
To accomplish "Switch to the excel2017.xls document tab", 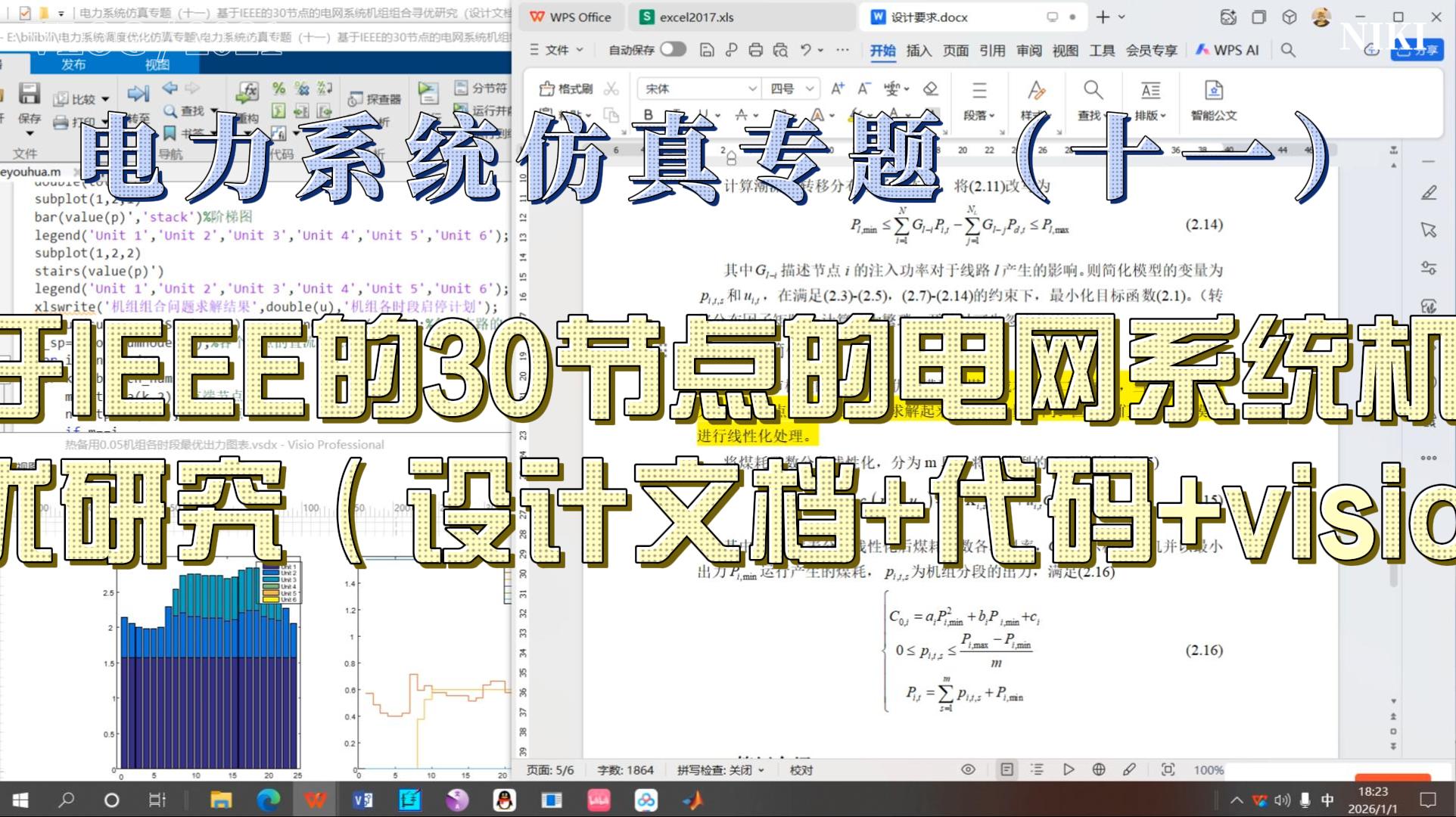I will coord(695,17).
